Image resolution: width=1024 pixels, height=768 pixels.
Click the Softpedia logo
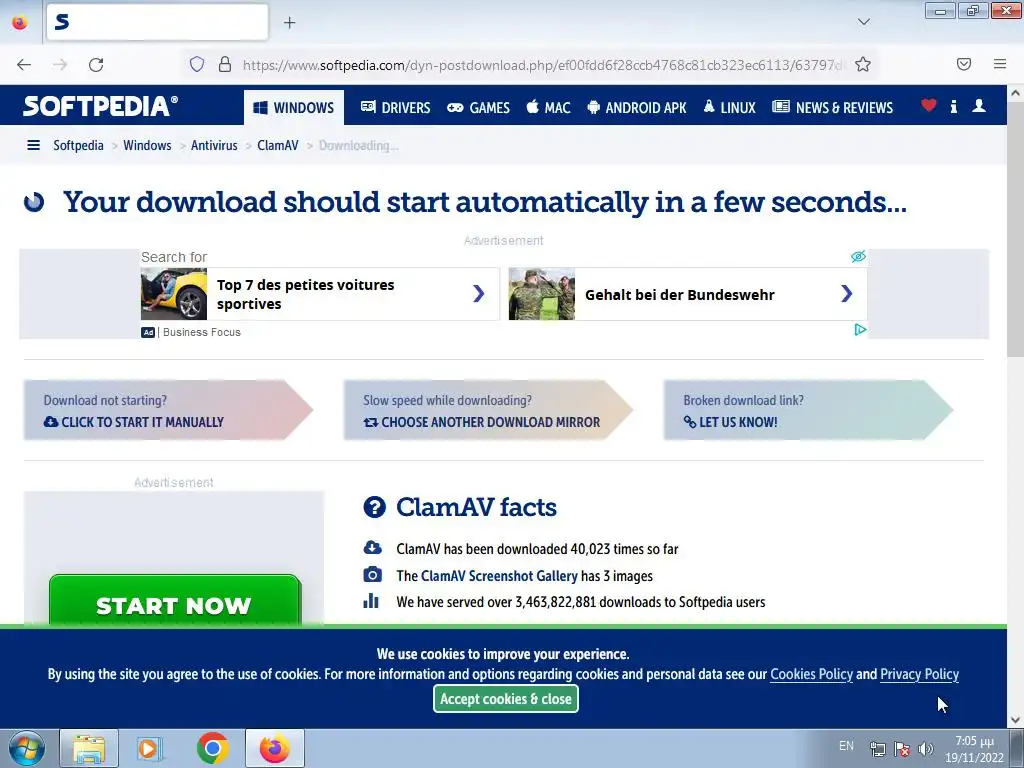coord(100,106)
